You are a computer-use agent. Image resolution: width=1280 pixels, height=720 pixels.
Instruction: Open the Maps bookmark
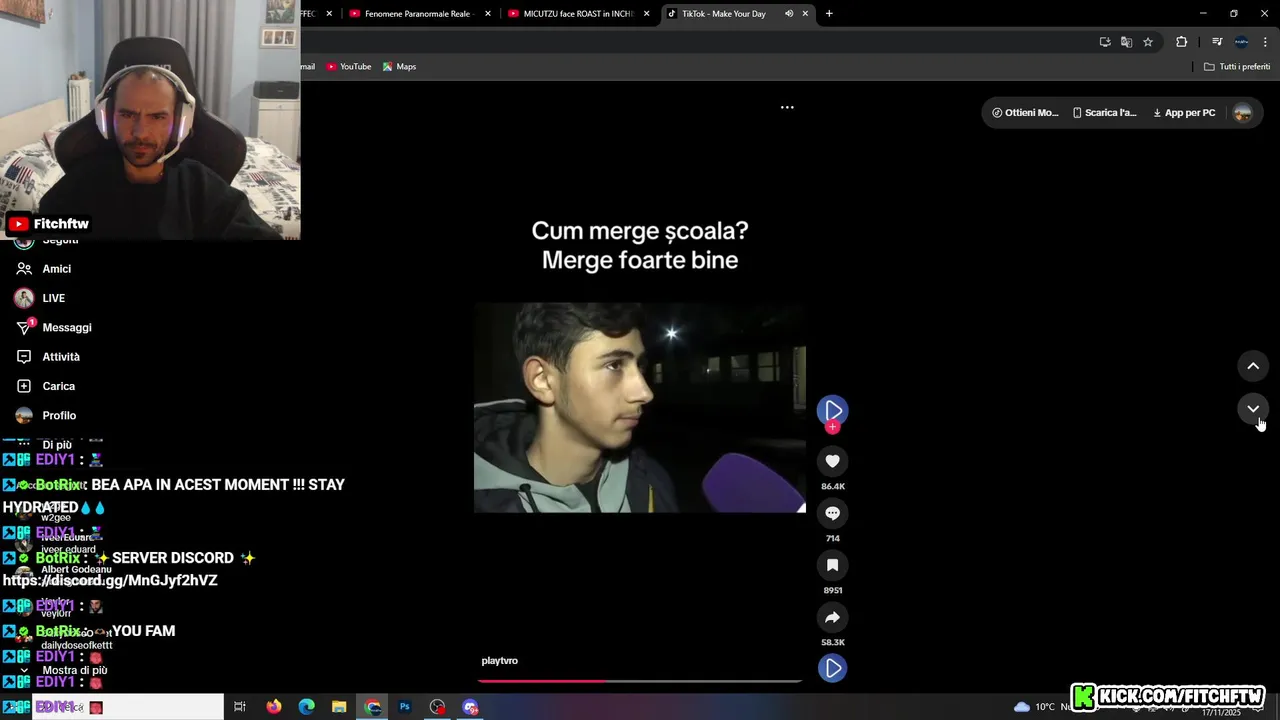click(399, 67)
